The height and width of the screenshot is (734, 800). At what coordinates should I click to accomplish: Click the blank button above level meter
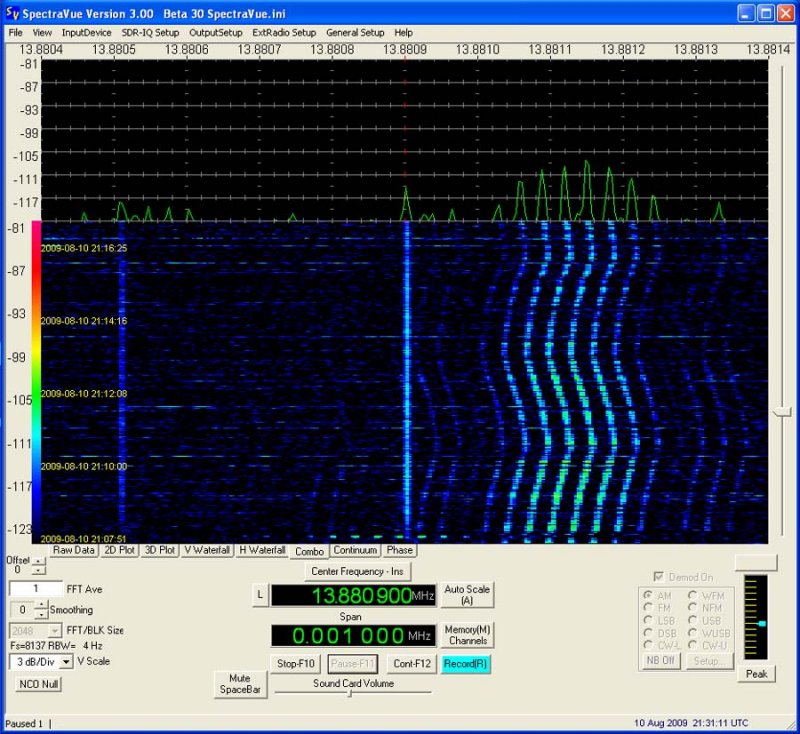(x=756, y=563)
